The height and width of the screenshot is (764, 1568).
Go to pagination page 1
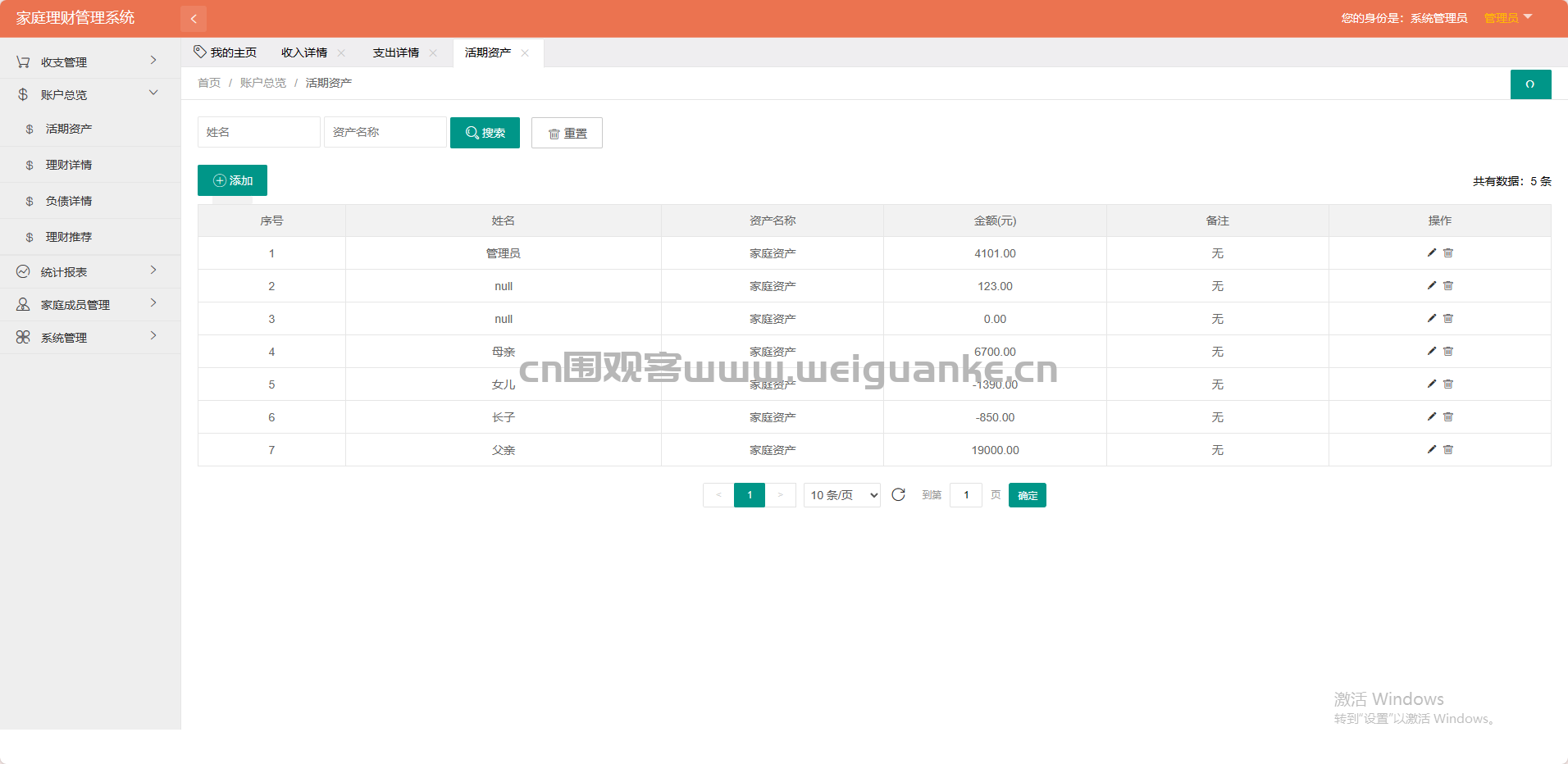(750, 495)
